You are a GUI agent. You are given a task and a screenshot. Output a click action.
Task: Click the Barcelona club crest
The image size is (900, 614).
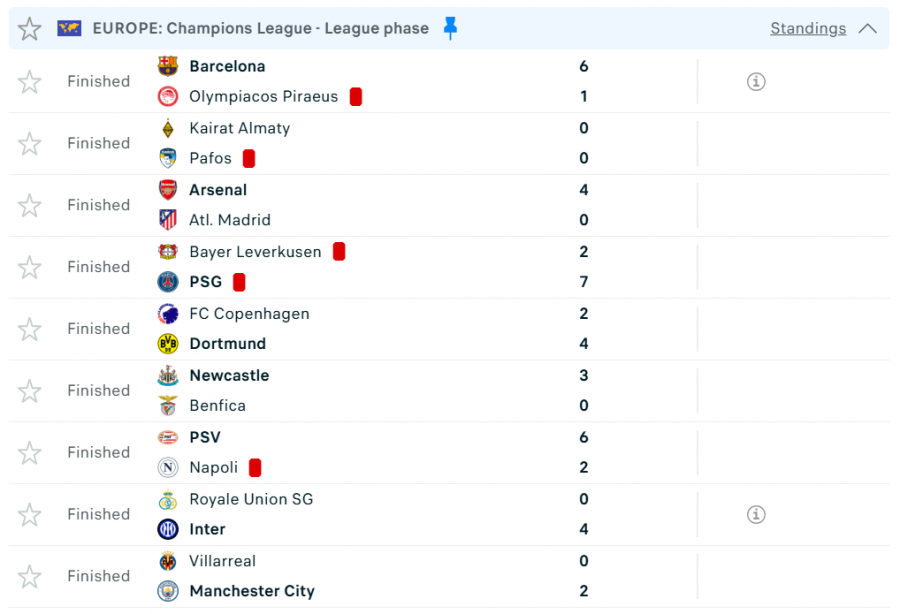pyautogui.click(x=168, y=66)
